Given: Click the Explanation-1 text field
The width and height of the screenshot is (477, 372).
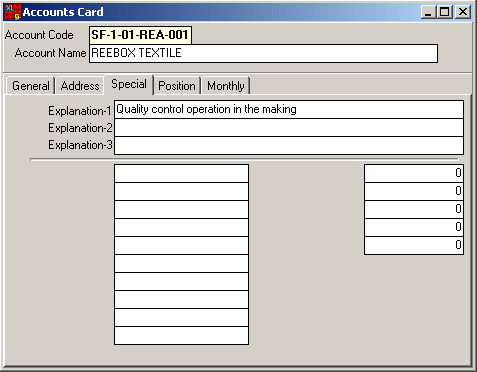Looking at the screenshot, I should (x=289, y=109).
